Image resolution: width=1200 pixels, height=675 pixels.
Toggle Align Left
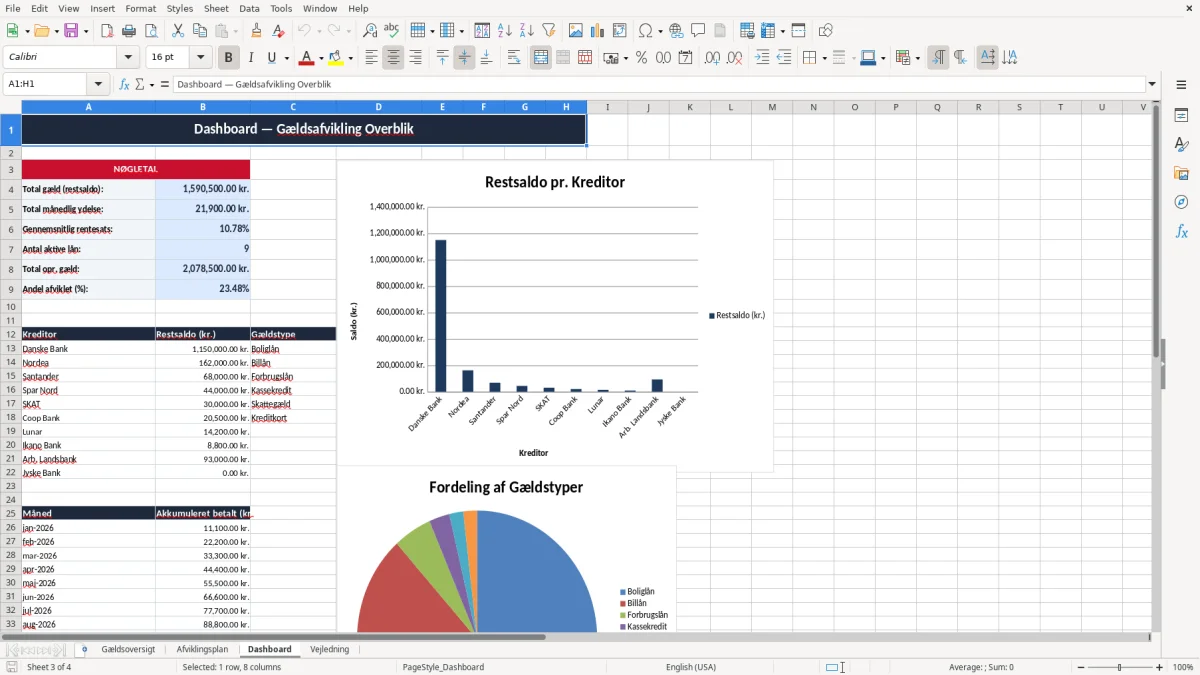coord(371,58)
